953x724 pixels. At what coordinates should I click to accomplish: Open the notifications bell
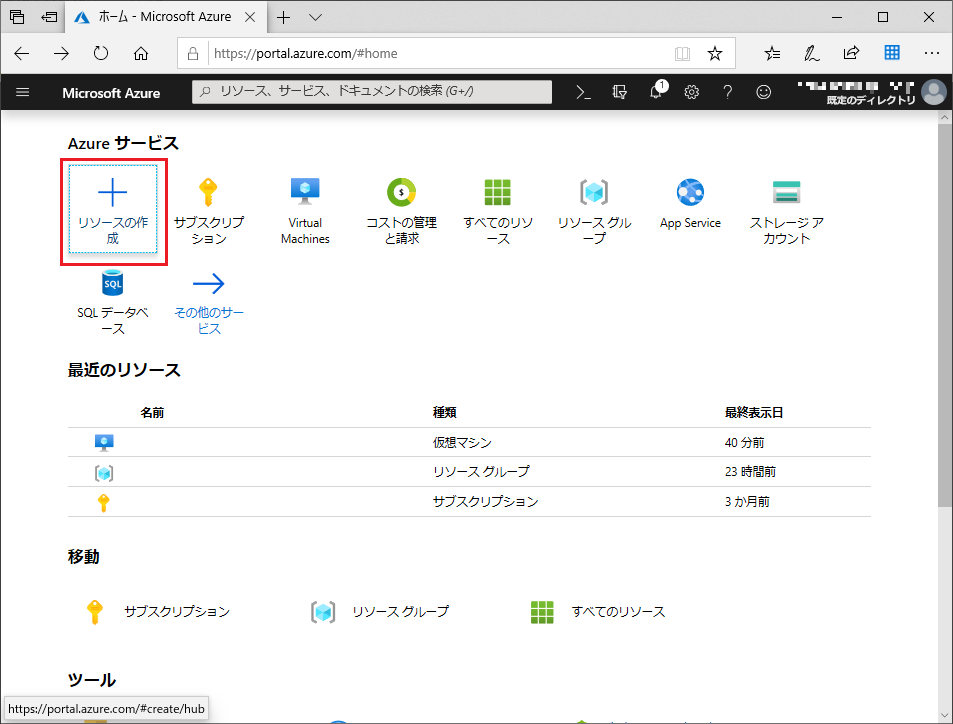656,92
